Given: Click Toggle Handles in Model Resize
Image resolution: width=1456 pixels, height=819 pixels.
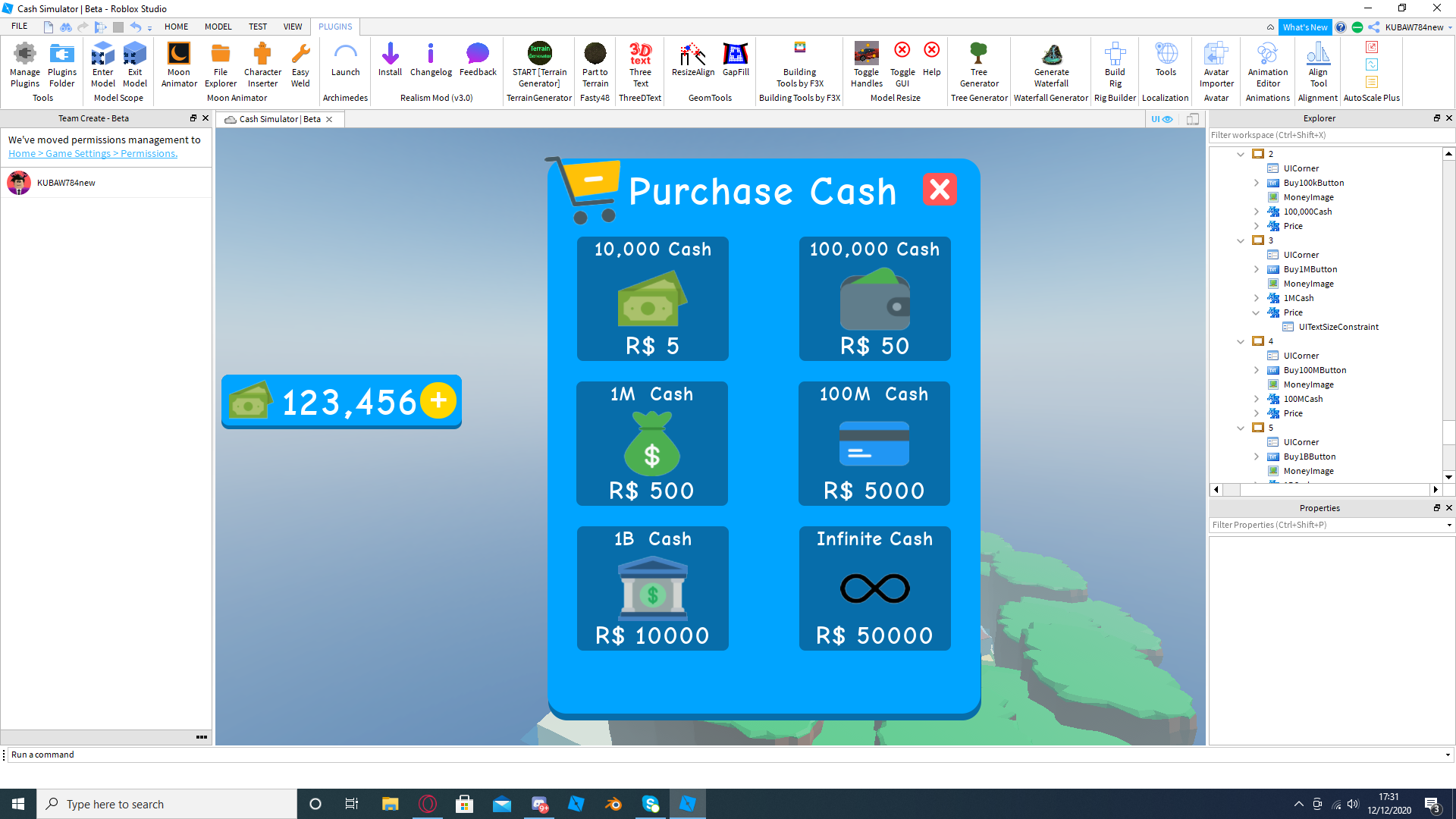Looking at the screenshot, I should [867, 65].
